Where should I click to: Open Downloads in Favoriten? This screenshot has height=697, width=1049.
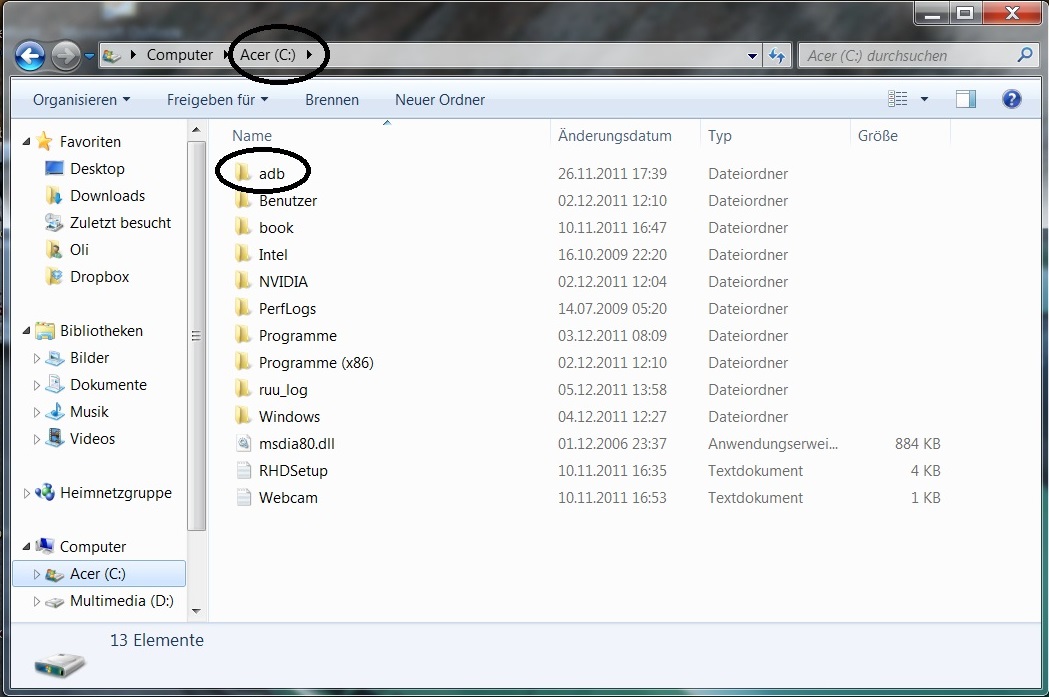[107, 195]
